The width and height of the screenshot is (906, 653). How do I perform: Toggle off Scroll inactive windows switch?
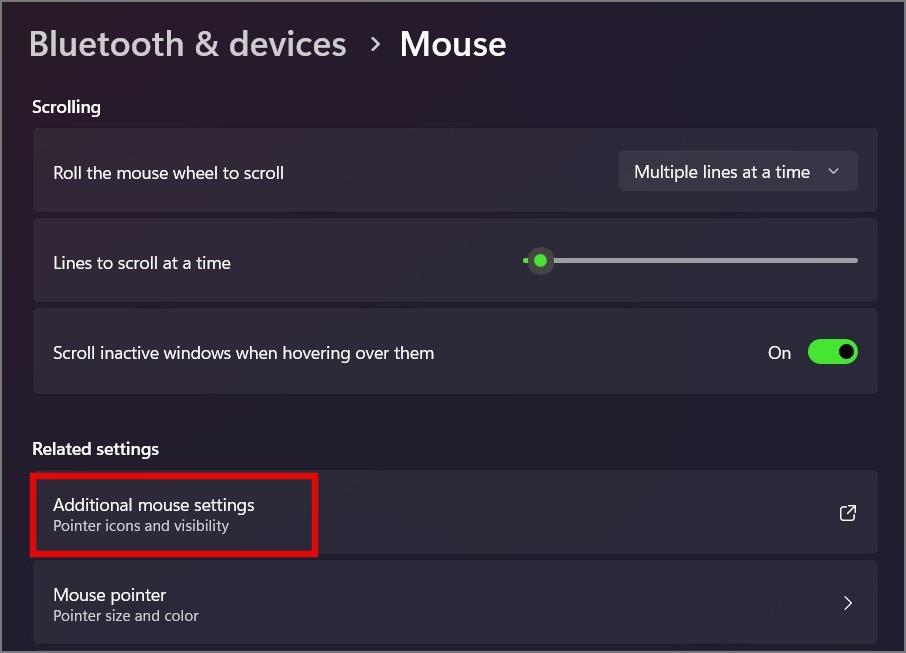(833, 351)
